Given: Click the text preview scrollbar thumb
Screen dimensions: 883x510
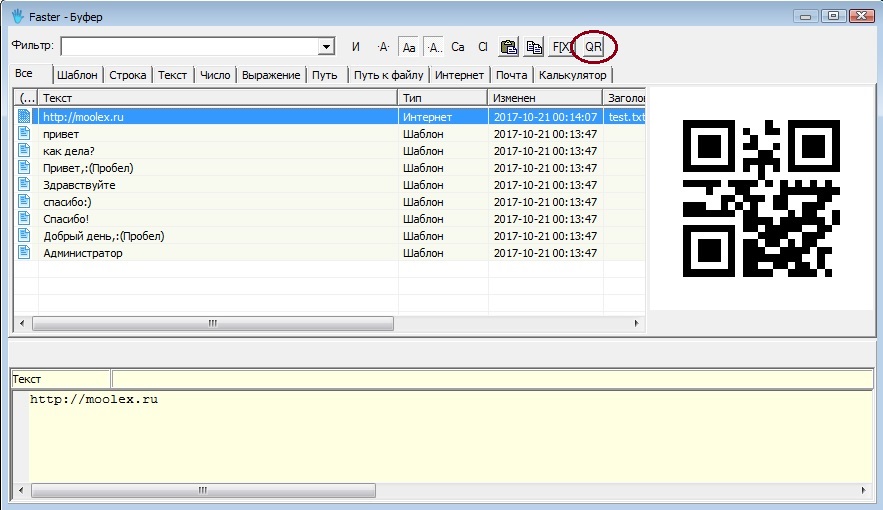Looking at the screenshot, I should tap(203, 490).
